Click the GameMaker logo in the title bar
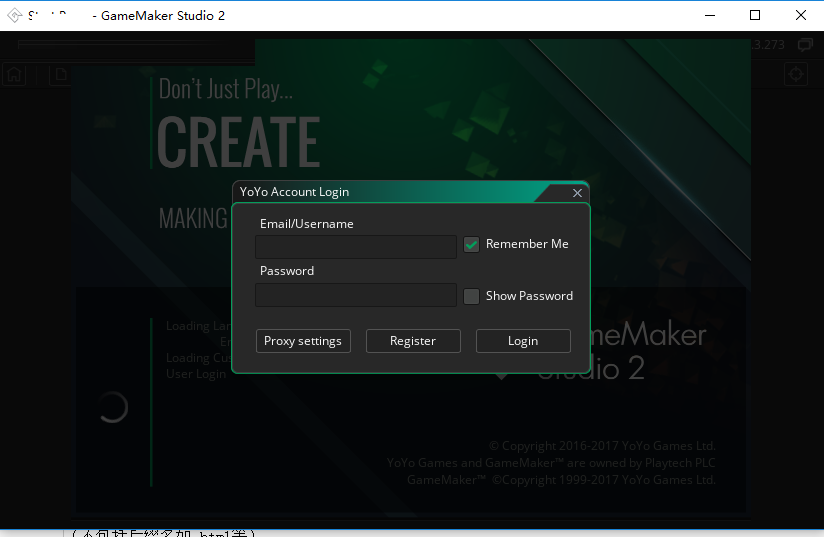The width and height of the screenshot is (824, 537). pos(15,15)
